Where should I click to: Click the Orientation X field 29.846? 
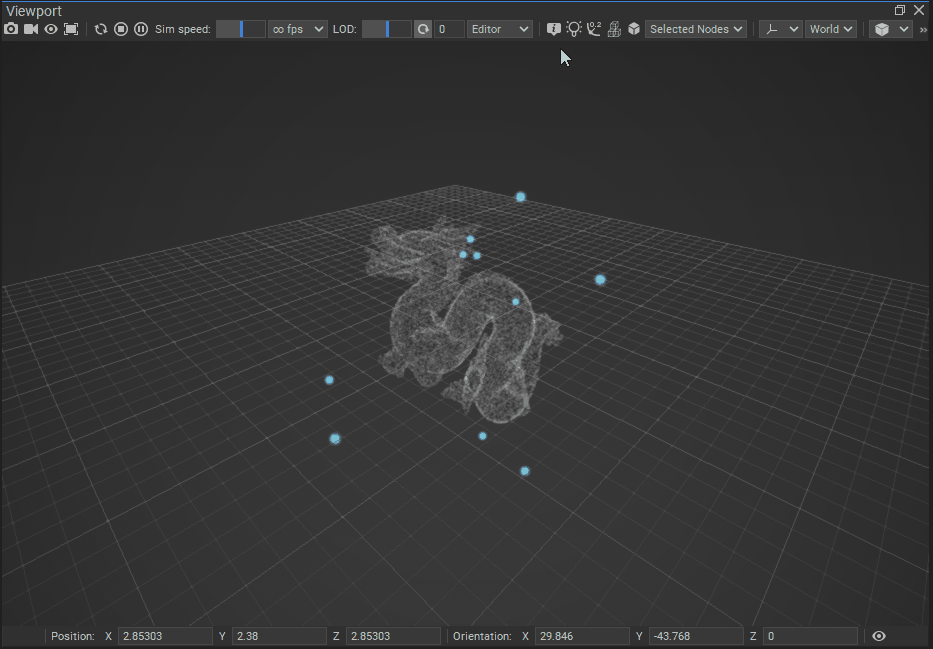tap(583, 636)
